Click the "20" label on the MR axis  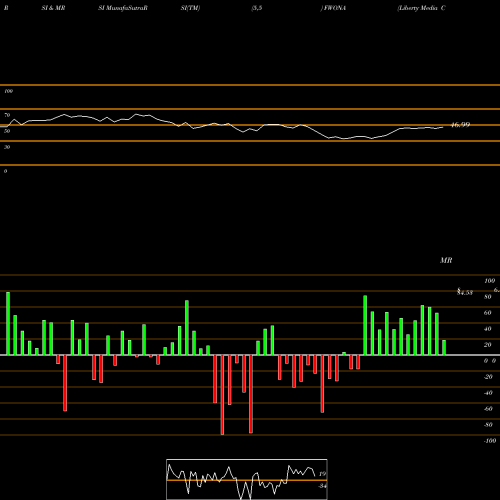point(488,345)
